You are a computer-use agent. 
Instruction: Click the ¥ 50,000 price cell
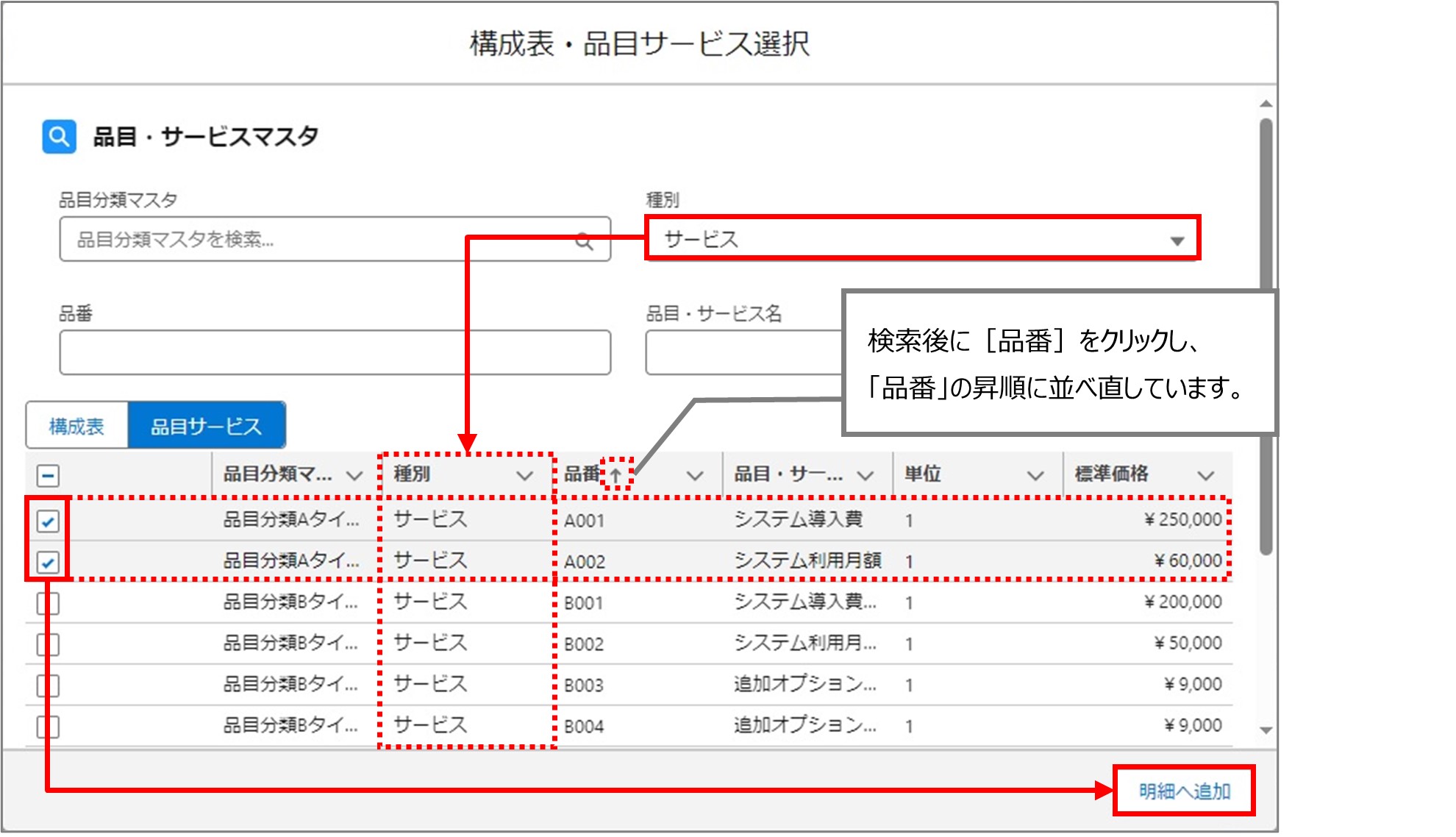[x=1188, y=644]
